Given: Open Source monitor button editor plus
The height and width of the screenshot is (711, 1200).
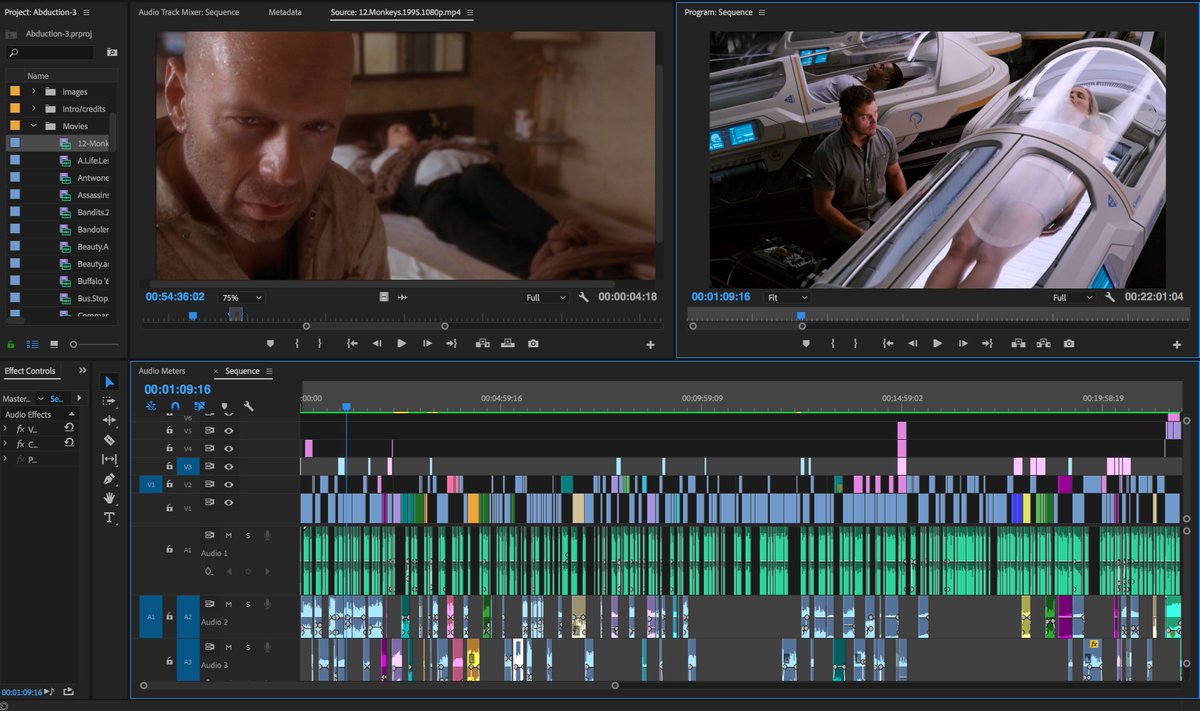Looking at the screenshot, I should [650, 344].
